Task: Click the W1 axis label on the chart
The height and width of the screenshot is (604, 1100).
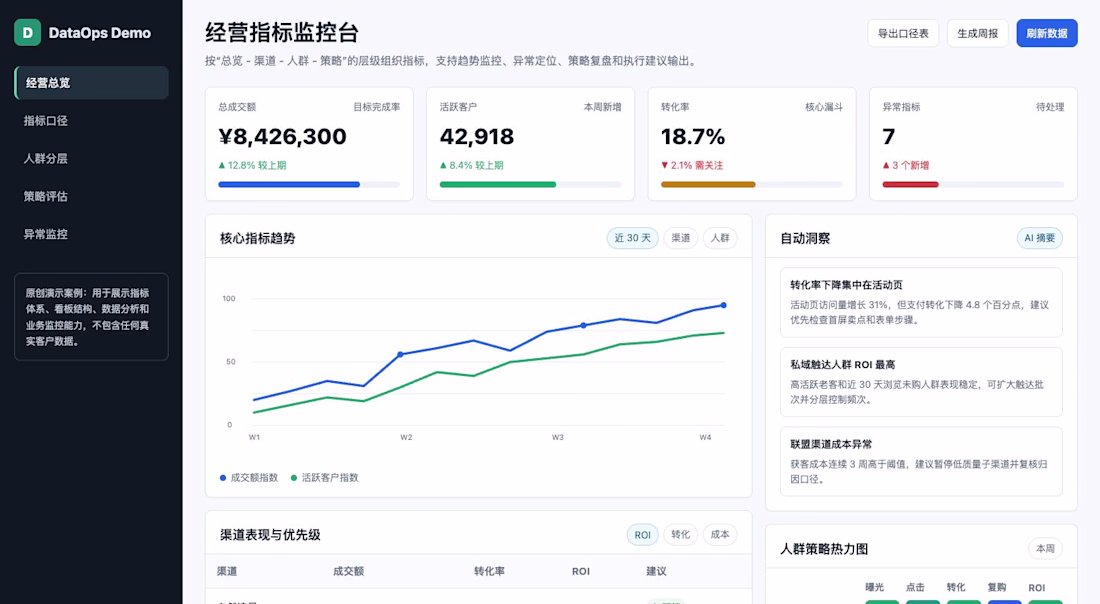Action: point(254,437)
